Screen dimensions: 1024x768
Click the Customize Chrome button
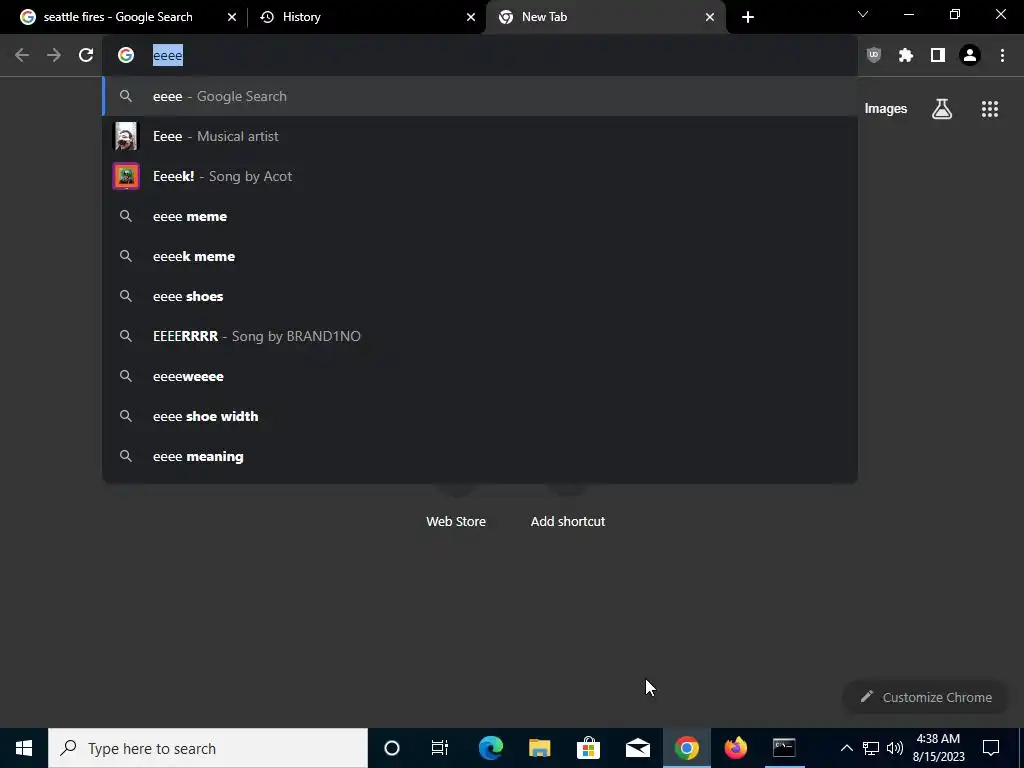[x=926, y=697]
